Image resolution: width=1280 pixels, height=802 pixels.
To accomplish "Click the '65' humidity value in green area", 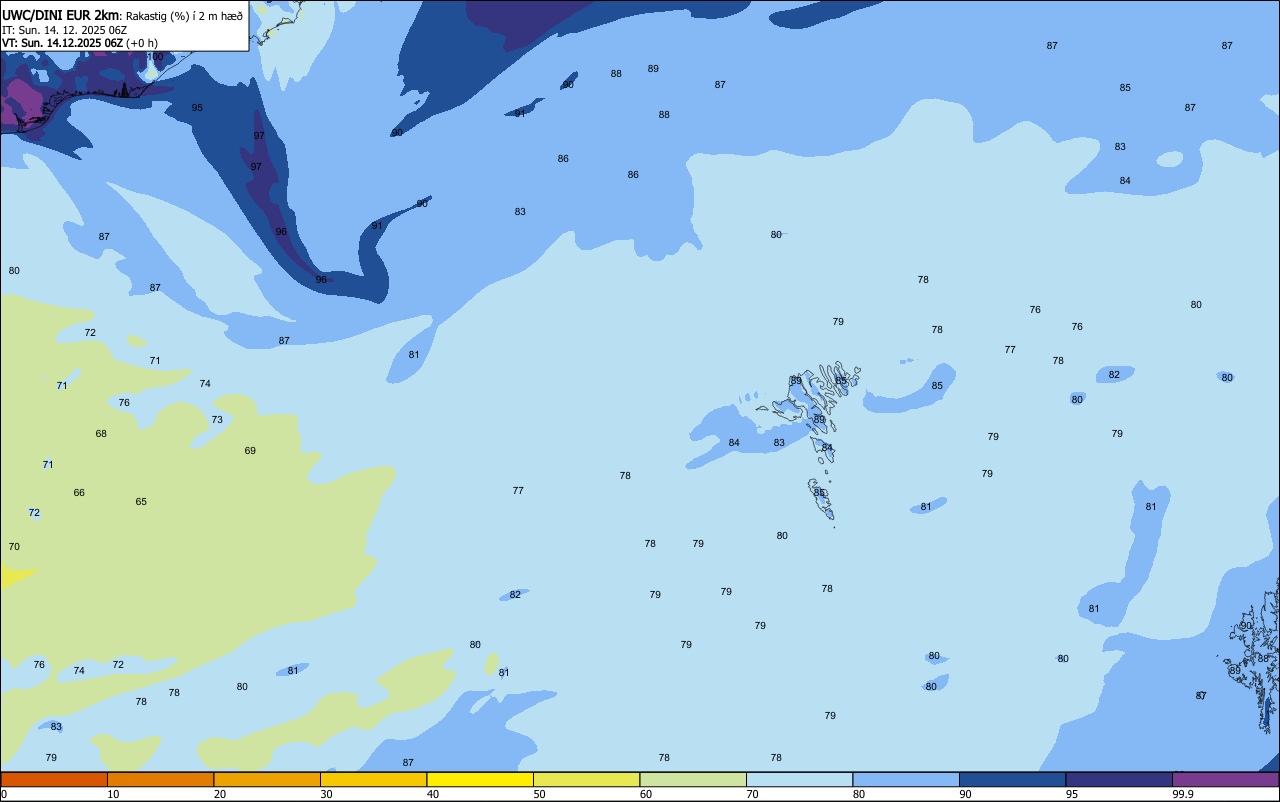I will (x=141, y=502).
